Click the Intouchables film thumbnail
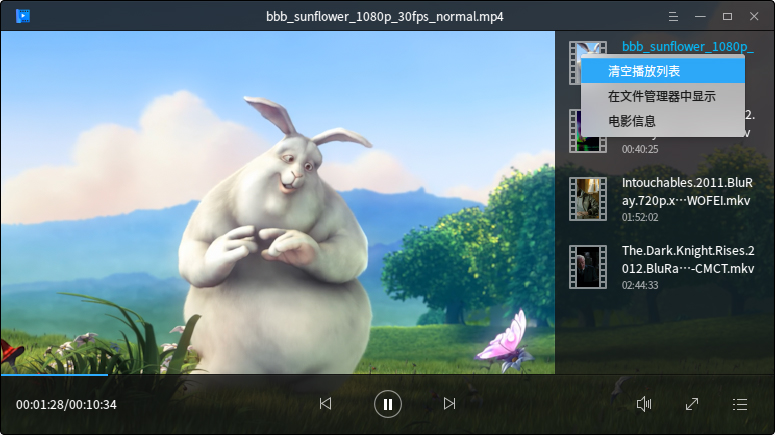Viewport: 775px width, 435px height. [x=588, y=199]
